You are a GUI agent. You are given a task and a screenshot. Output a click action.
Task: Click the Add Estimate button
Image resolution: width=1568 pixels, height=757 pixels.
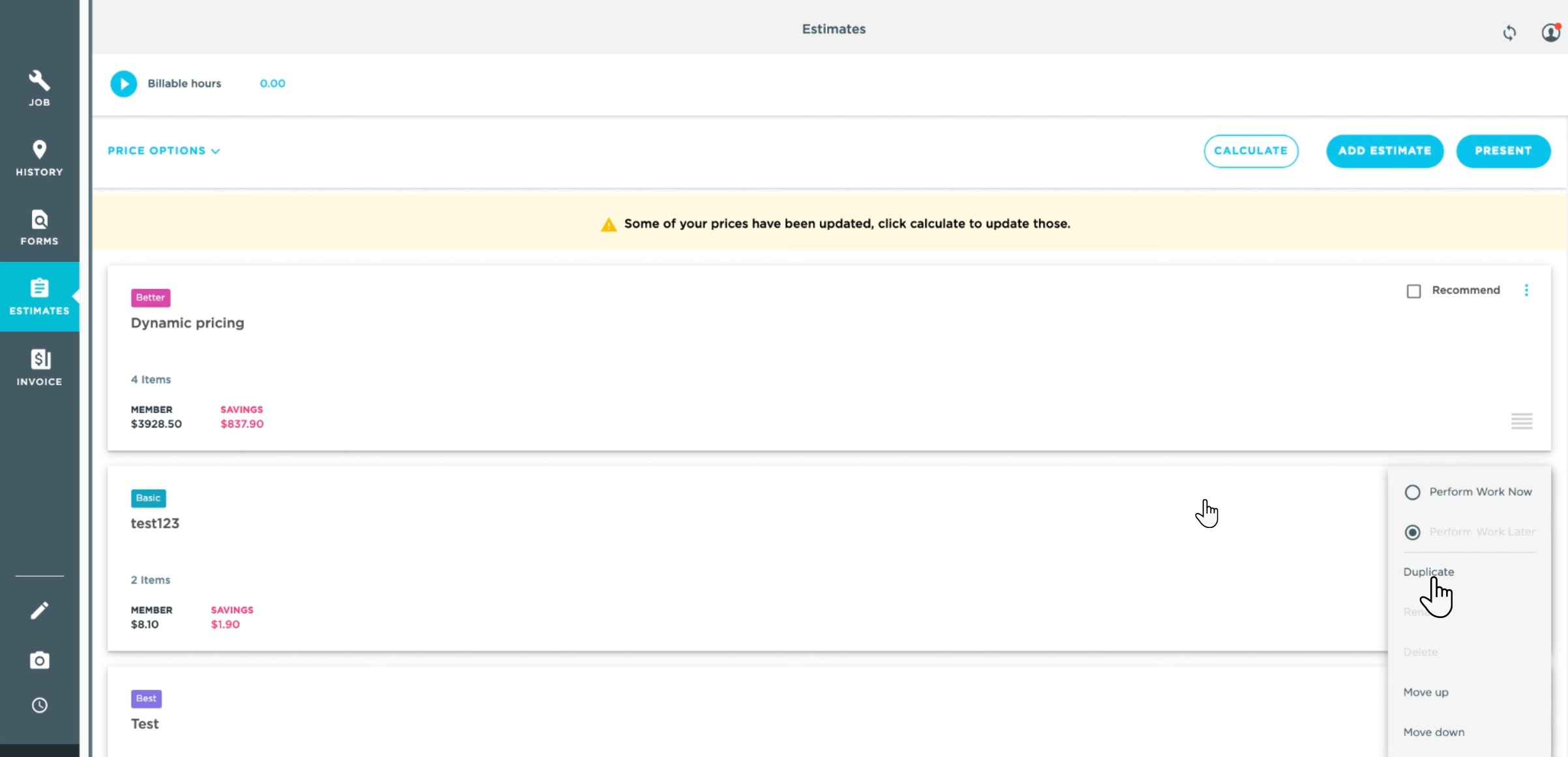point(1384,151)
